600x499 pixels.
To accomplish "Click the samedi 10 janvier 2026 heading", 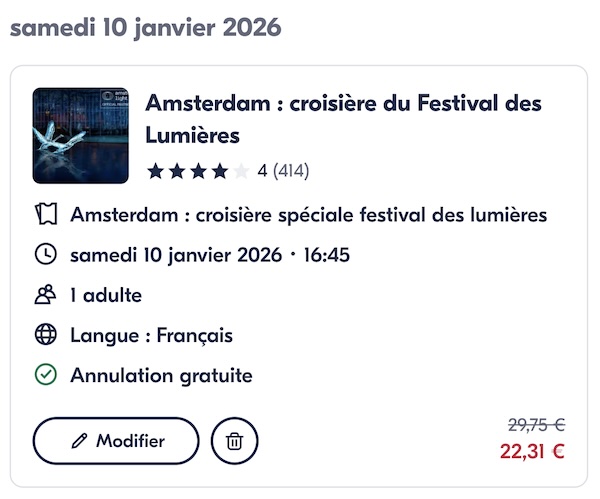I will (x=145, y=27).
